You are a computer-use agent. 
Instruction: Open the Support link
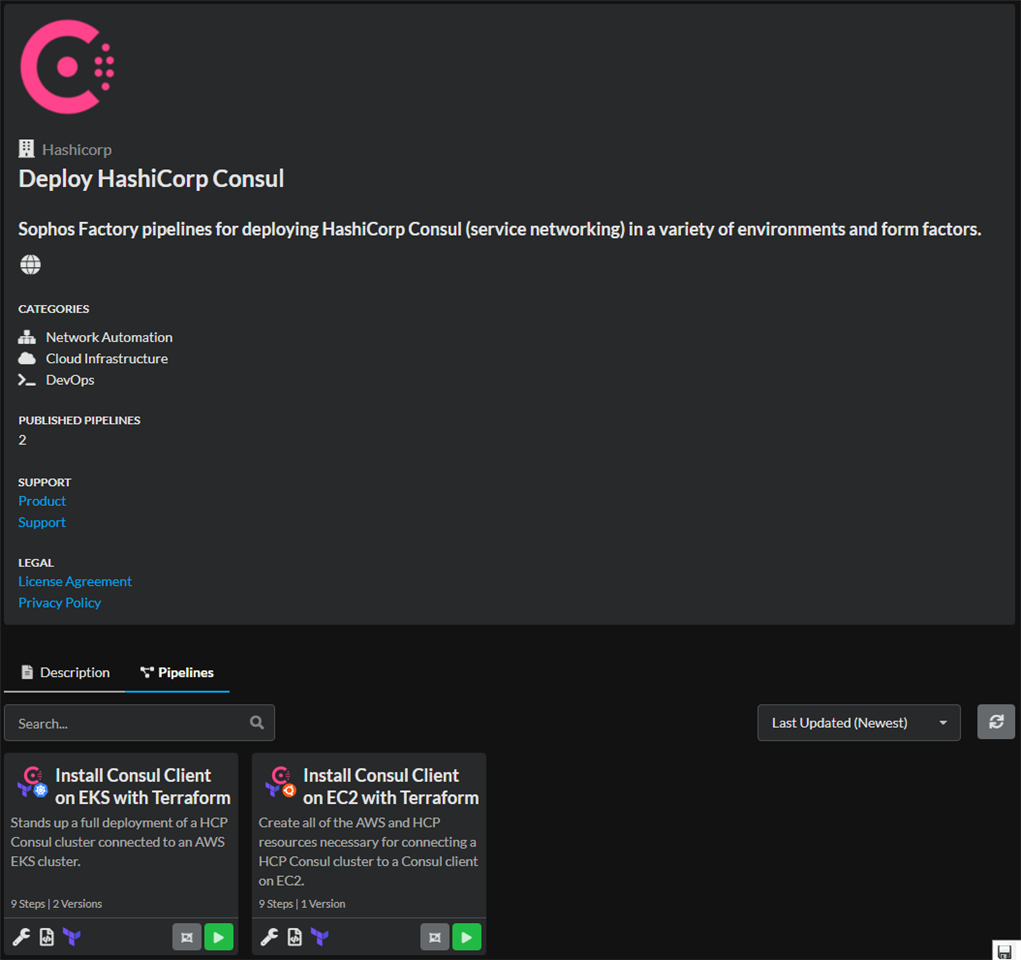[42, 522]
